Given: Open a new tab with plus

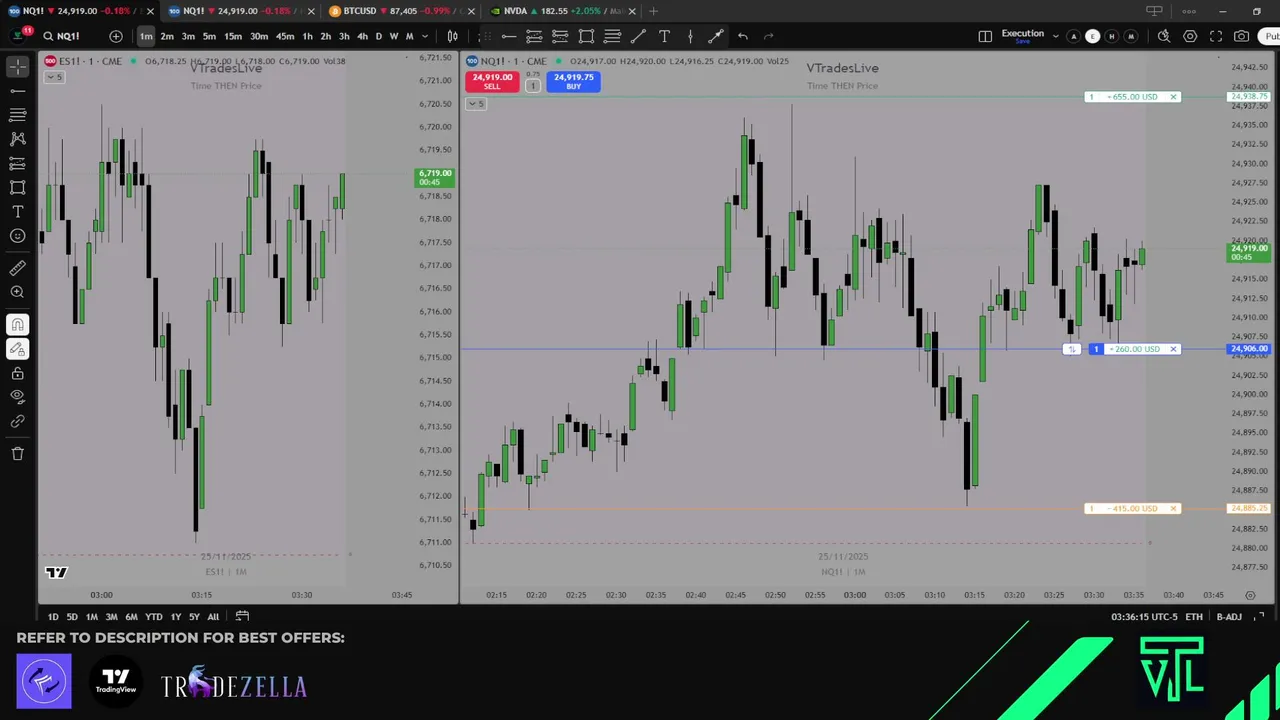Looking at the screenshot, I should tap(653, 11).
